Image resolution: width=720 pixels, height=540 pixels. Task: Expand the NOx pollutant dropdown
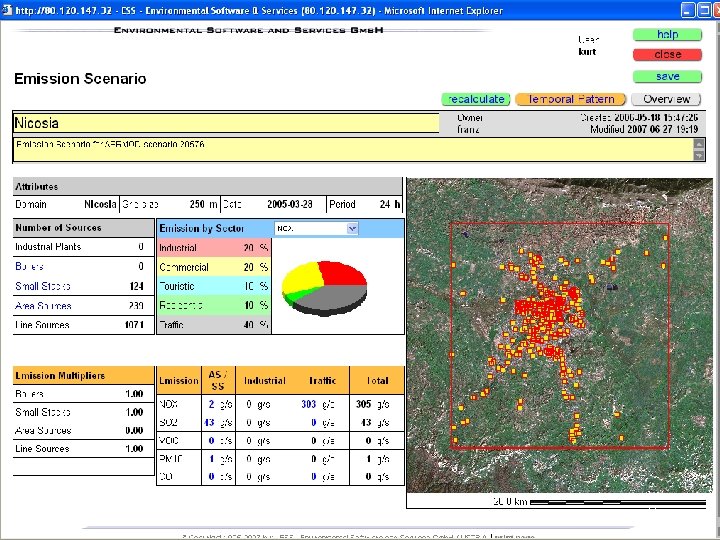pyautogui.click(x=352, y=228)
